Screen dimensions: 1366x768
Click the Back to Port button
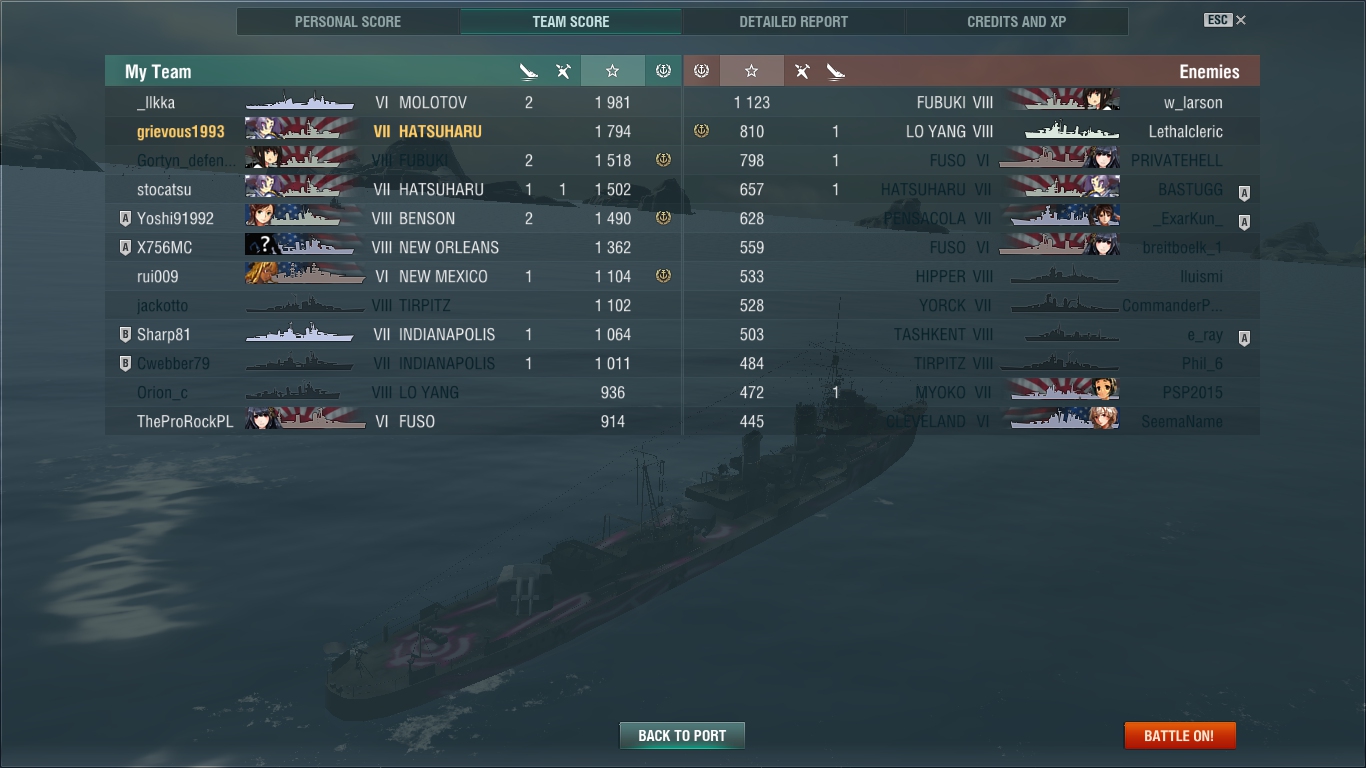[682, 735]
